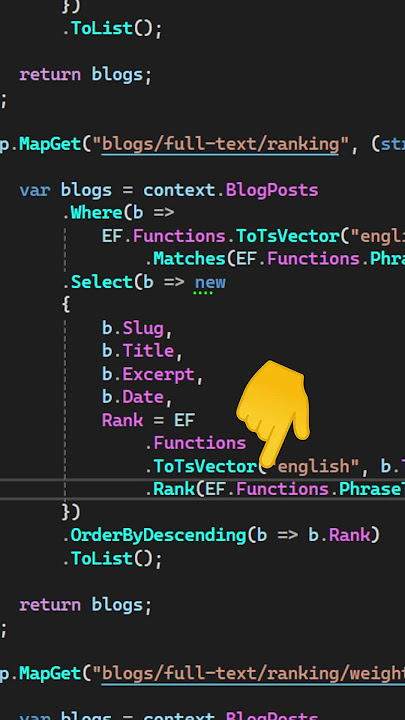The width and height of the screenshot is (405, 720).
Task: Open the blogs/full-text/ranking/weight route string
Action: pyautogui.click(x=253, y=674)
